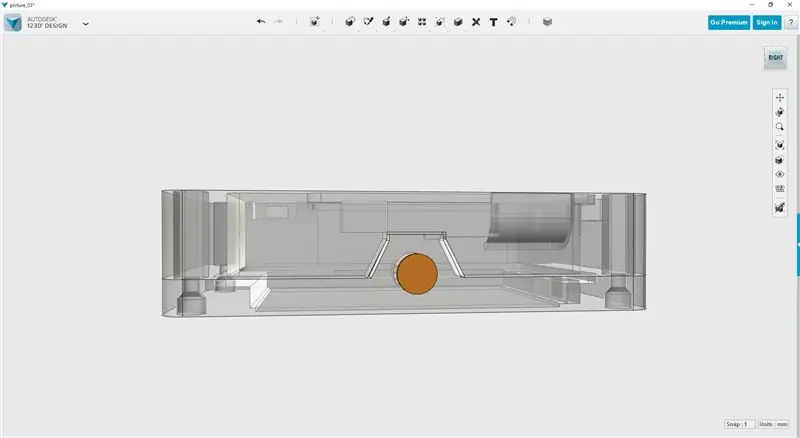
Task: Open the Sketch tool menu
Action: pos(368,21)
